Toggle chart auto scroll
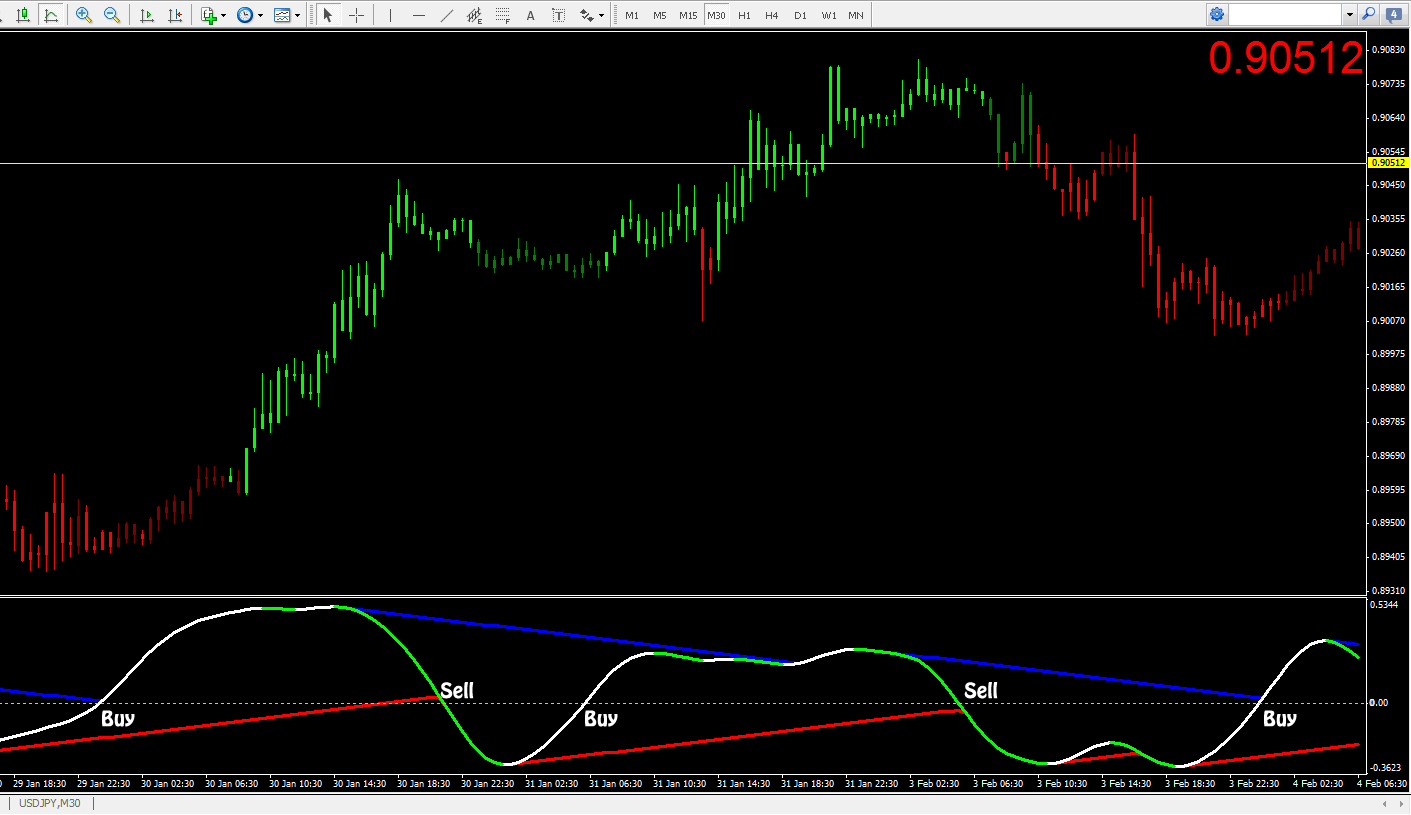This screenshot has height=815, width=1411. pos(147,15)
